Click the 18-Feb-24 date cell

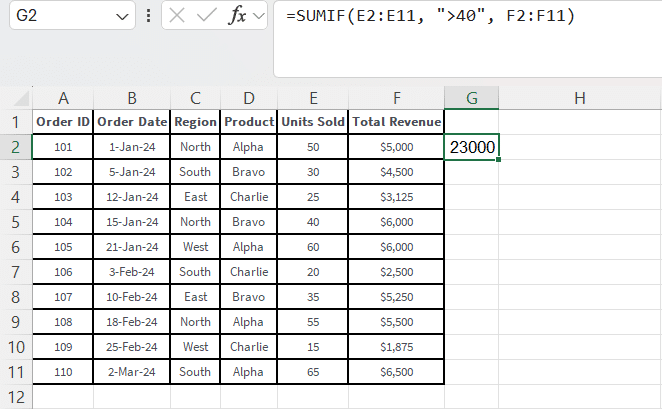pos(132,322)
